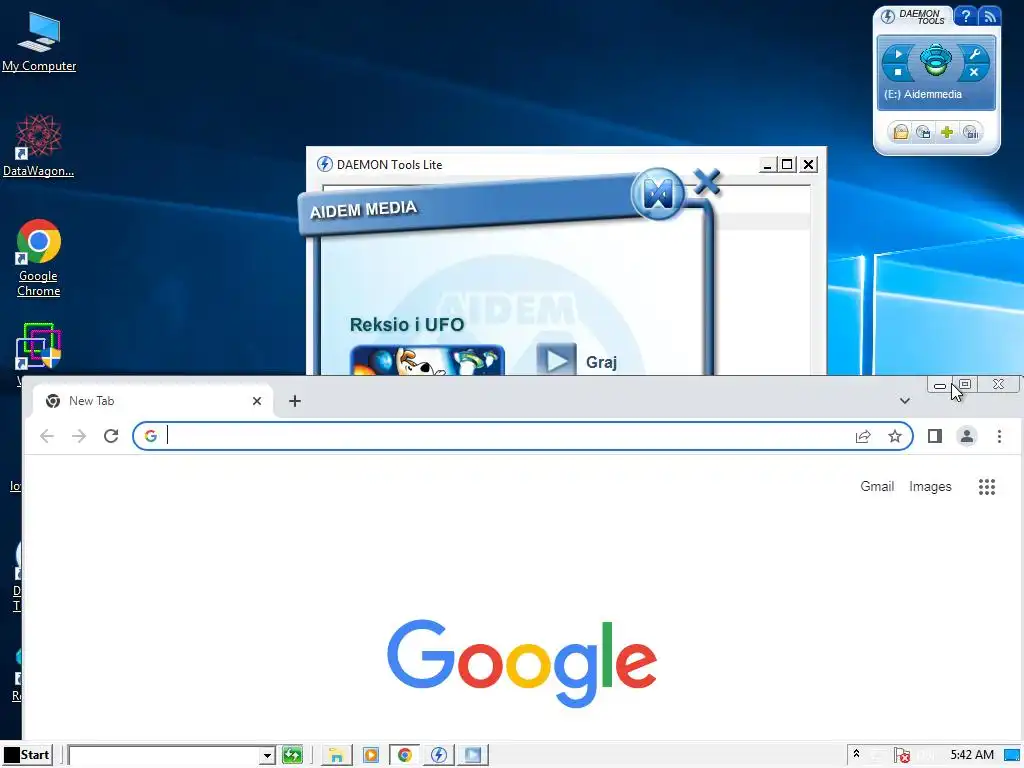Click the blue notification icon in tray
The width and height of the screenshot is (1024, 768).
click(x=1012, y=756)
